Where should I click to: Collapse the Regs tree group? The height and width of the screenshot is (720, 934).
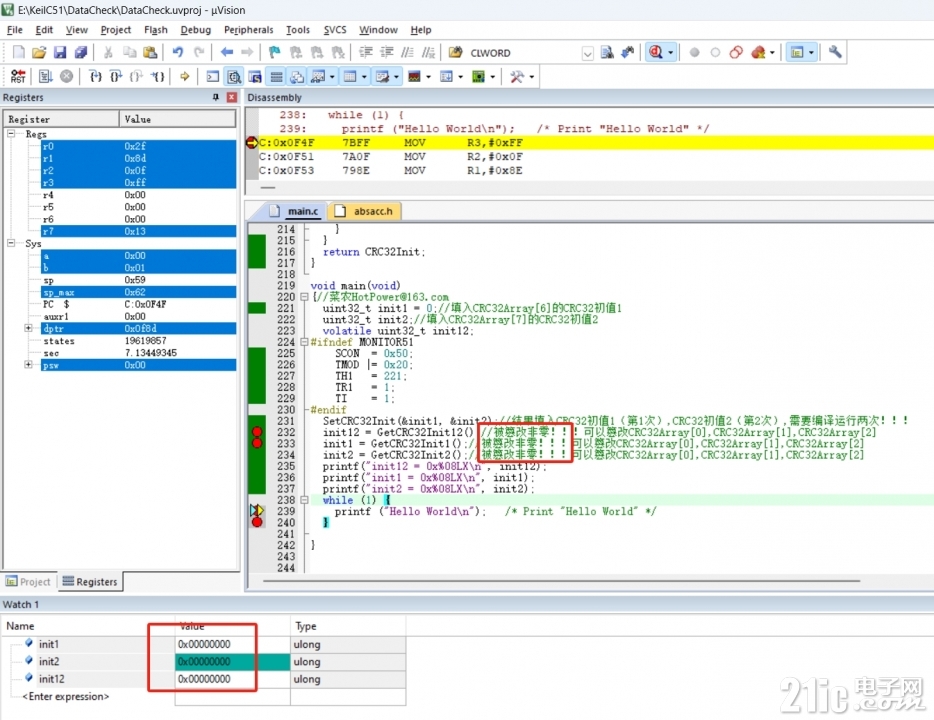(x=11, y=133)
